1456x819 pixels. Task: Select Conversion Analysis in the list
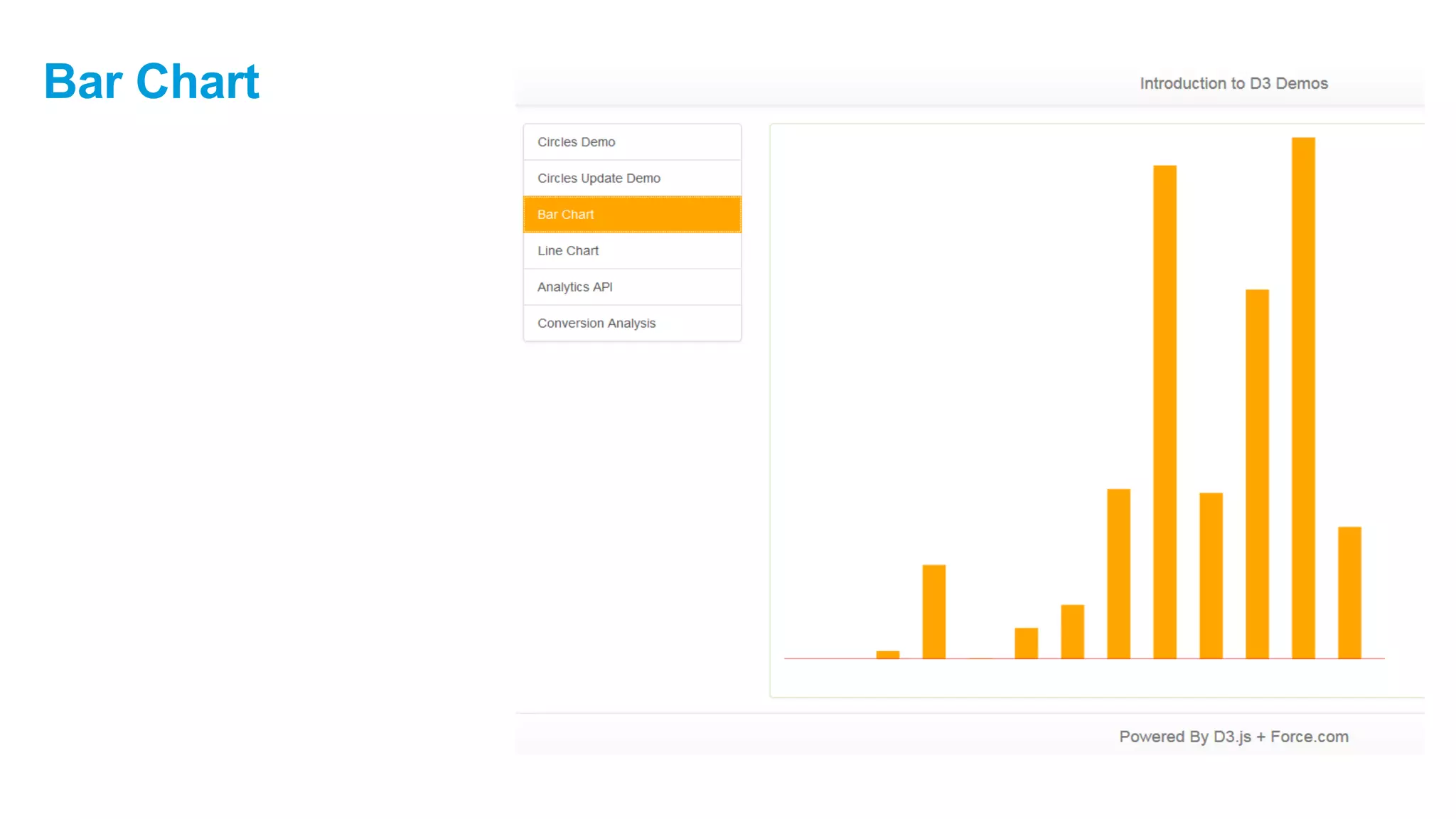pos(632,323)
